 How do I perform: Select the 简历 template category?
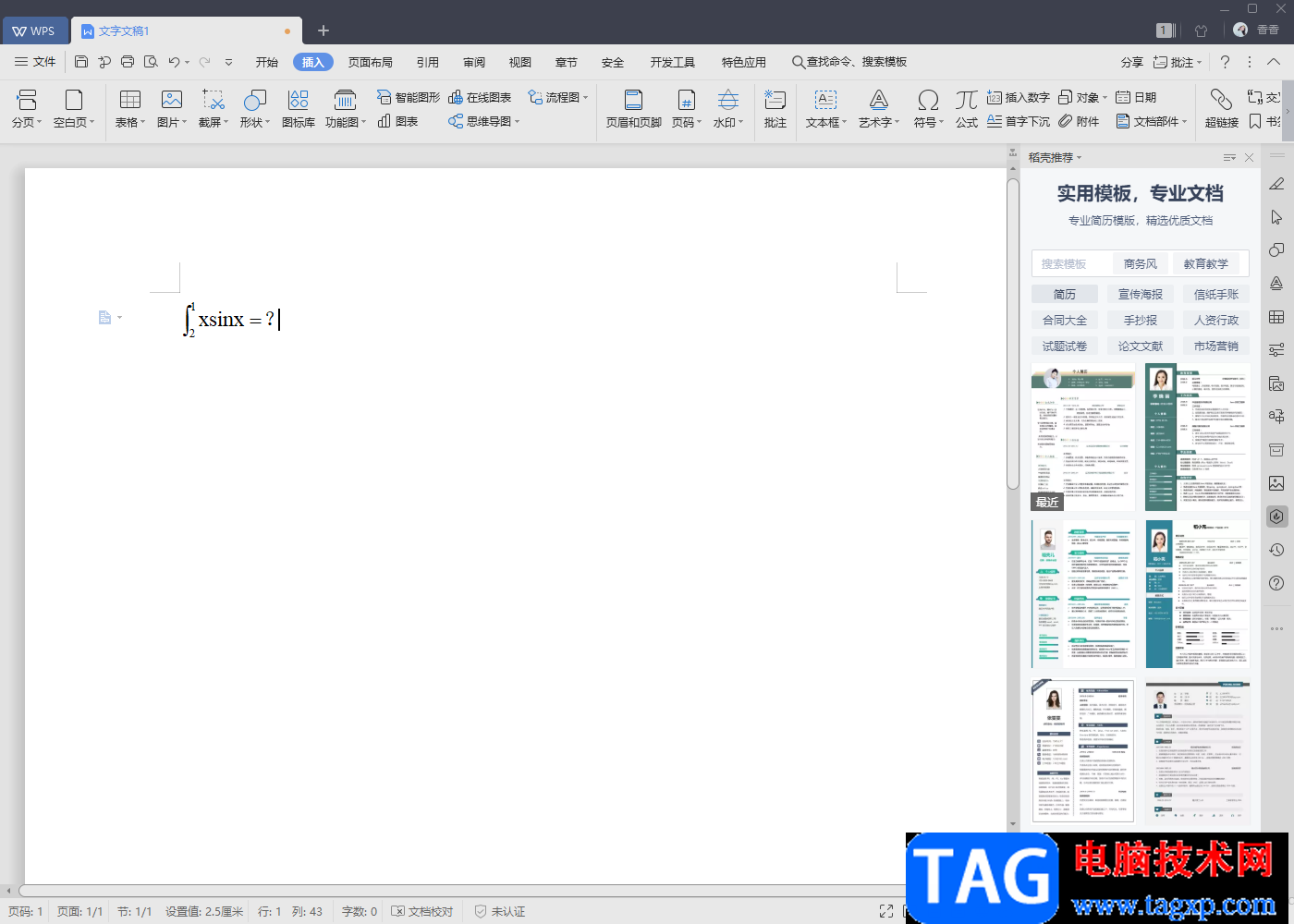1065,294
